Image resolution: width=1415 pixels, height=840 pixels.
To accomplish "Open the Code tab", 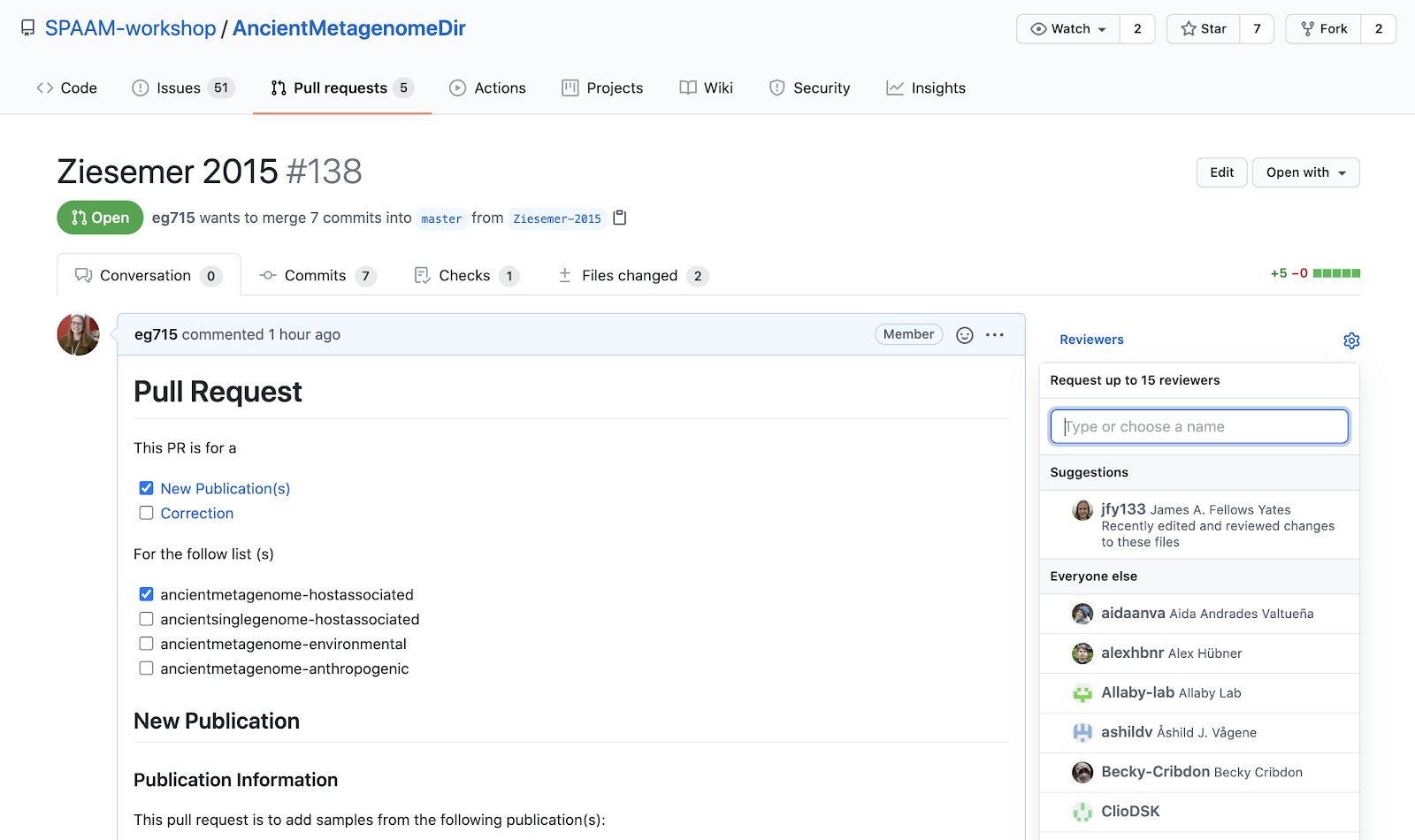I will [66, 88].
